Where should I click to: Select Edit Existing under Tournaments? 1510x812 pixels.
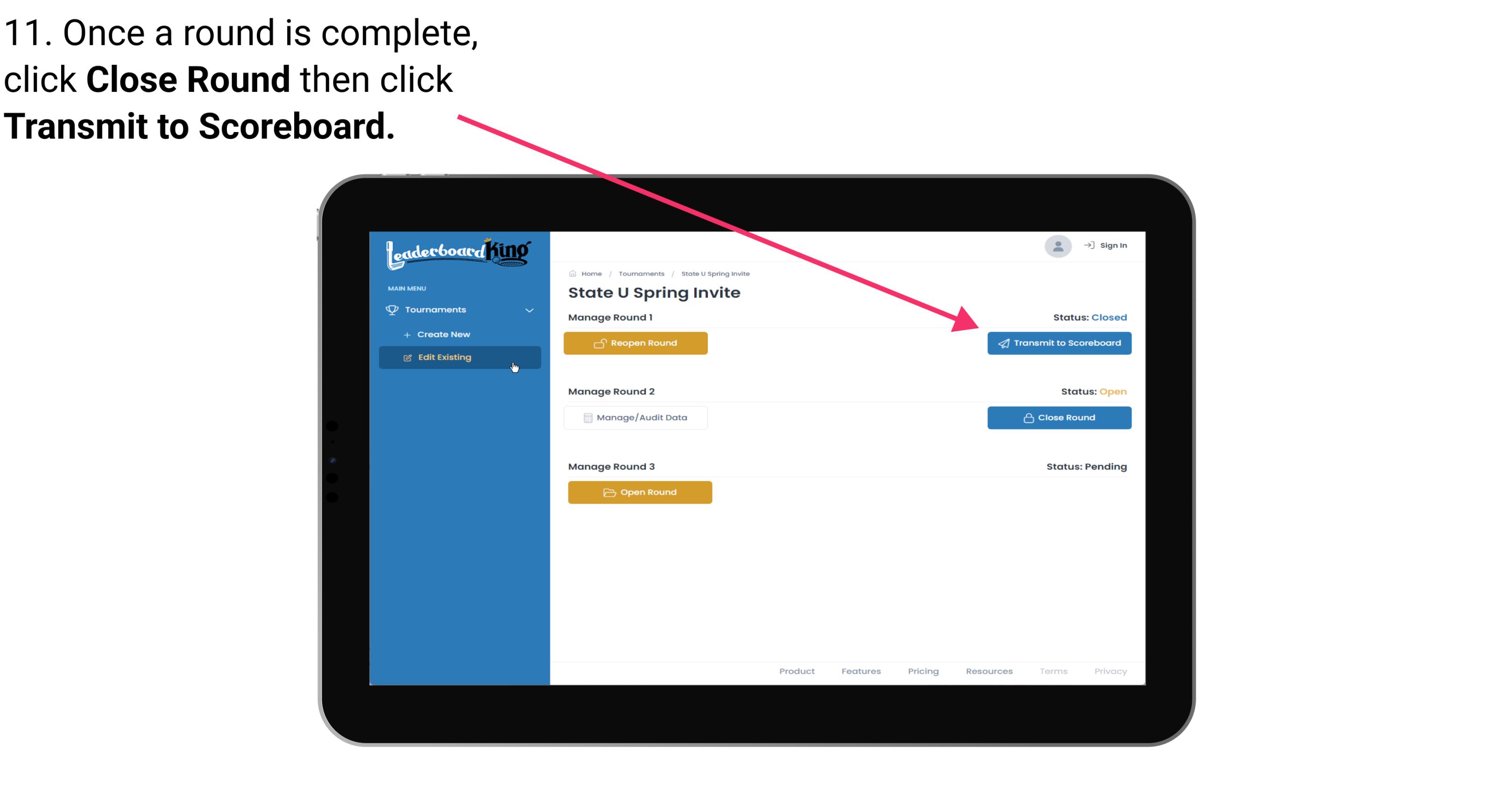pyautogui.click(x=459, y=357)
